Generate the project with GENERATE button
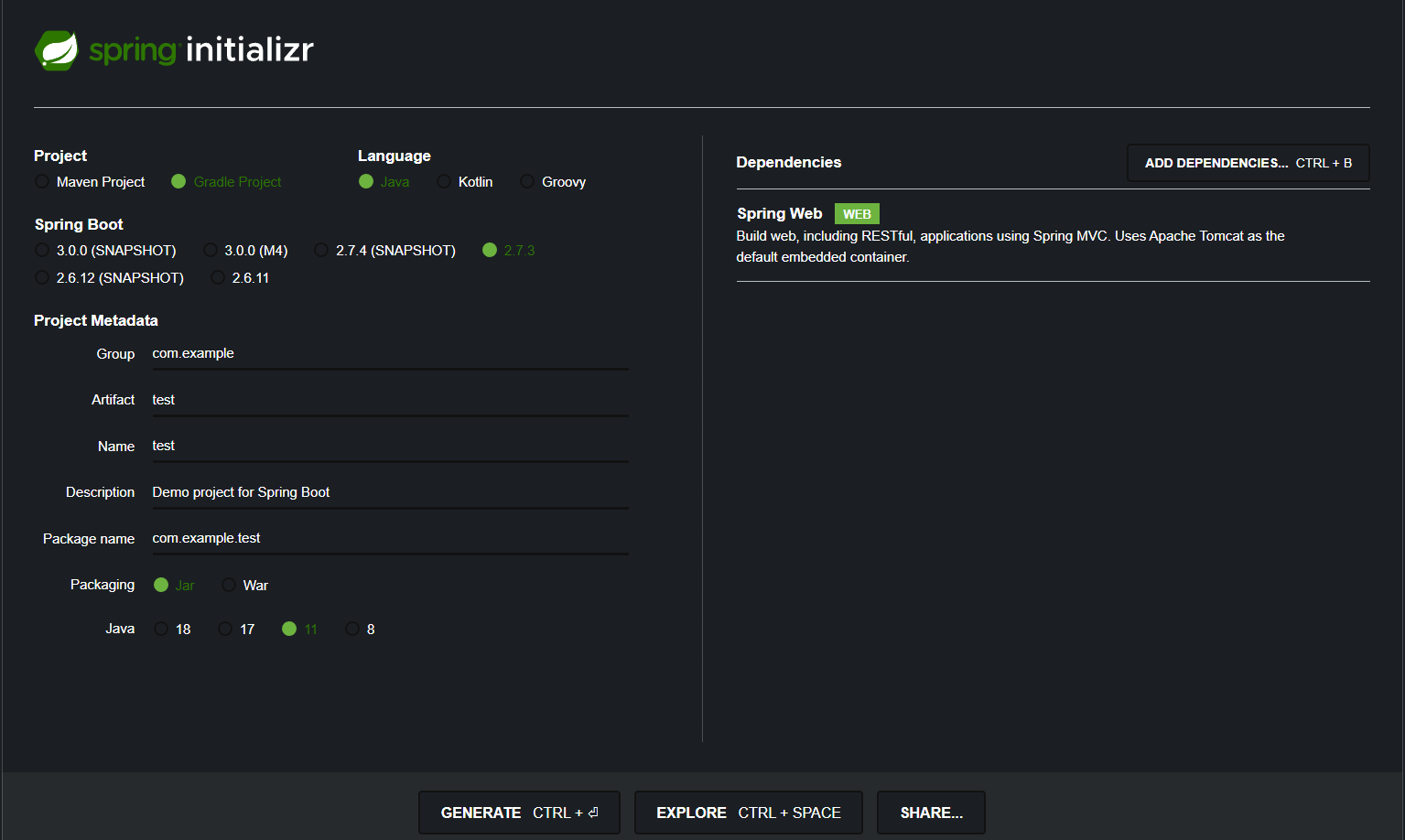This screenshot has width=1405, height=840. (x=519, y=813)
